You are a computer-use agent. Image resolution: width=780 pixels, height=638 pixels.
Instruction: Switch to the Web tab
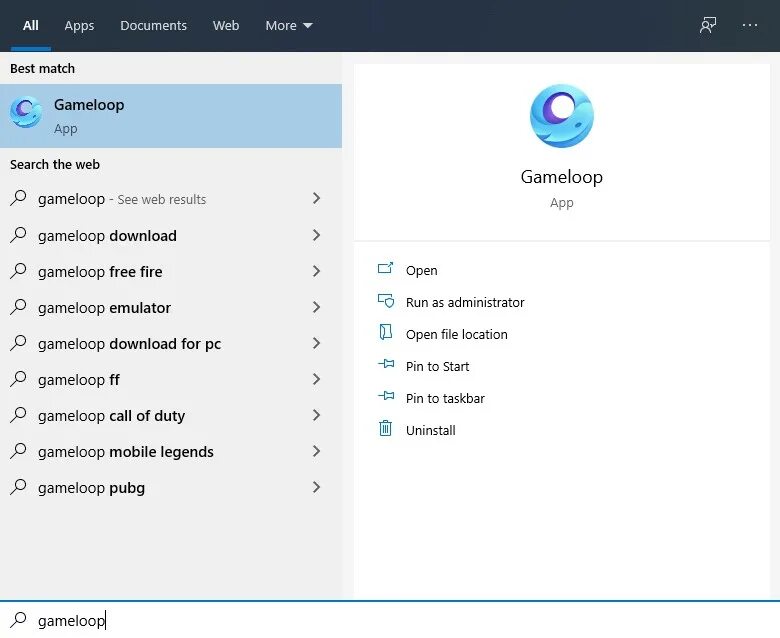click(226, 25)
